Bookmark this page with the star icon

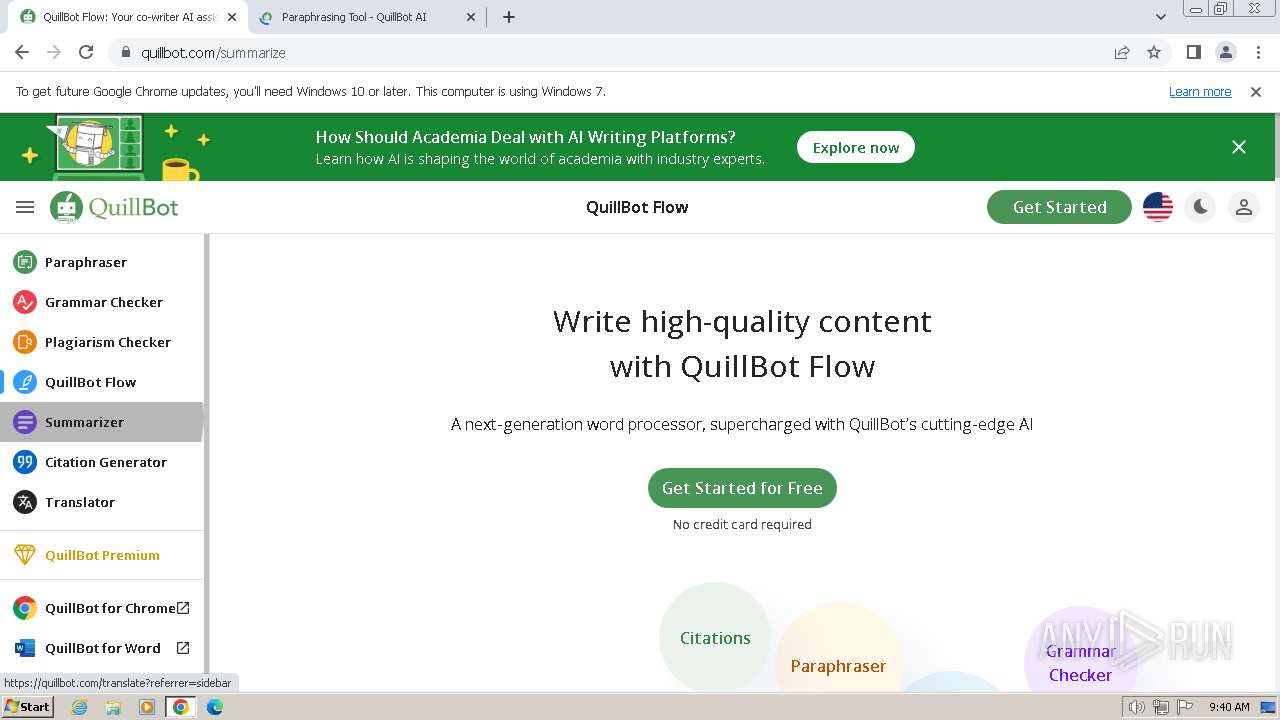point(1154,52)
